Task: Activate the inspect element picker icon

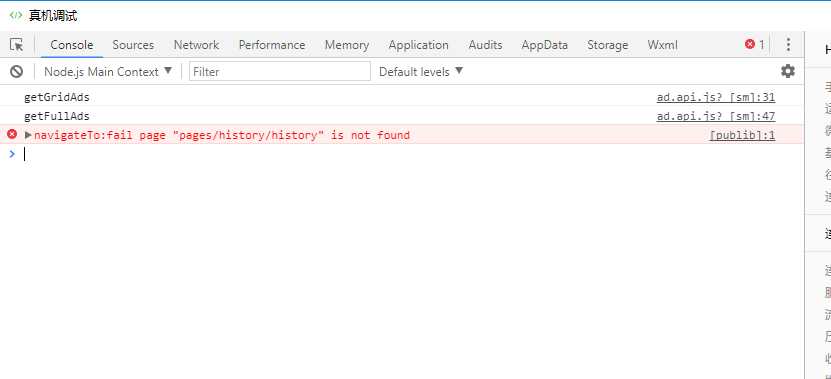Action: point(16,45)
